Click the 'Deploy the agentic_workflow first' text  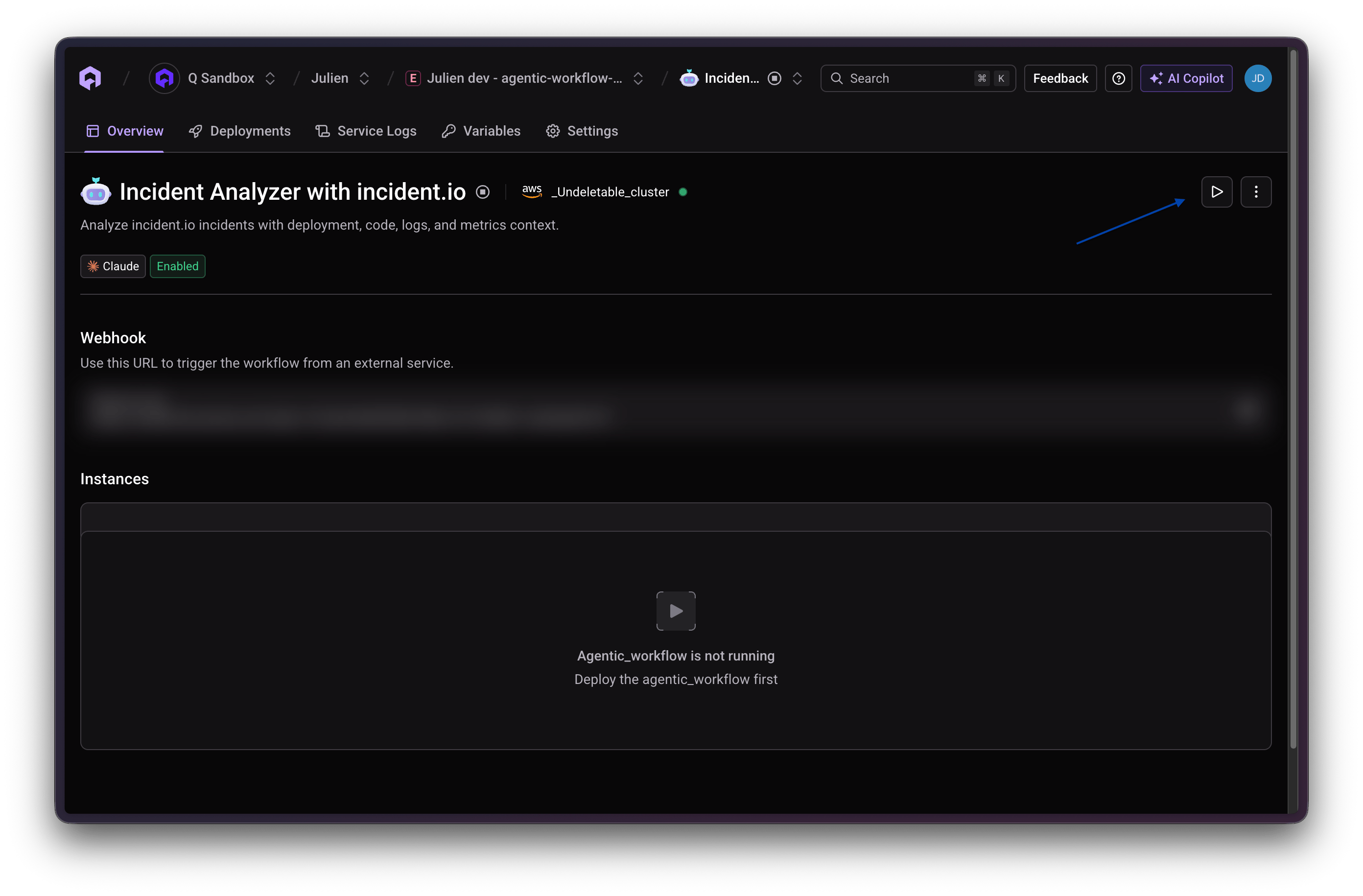click(x=676, y=680)
